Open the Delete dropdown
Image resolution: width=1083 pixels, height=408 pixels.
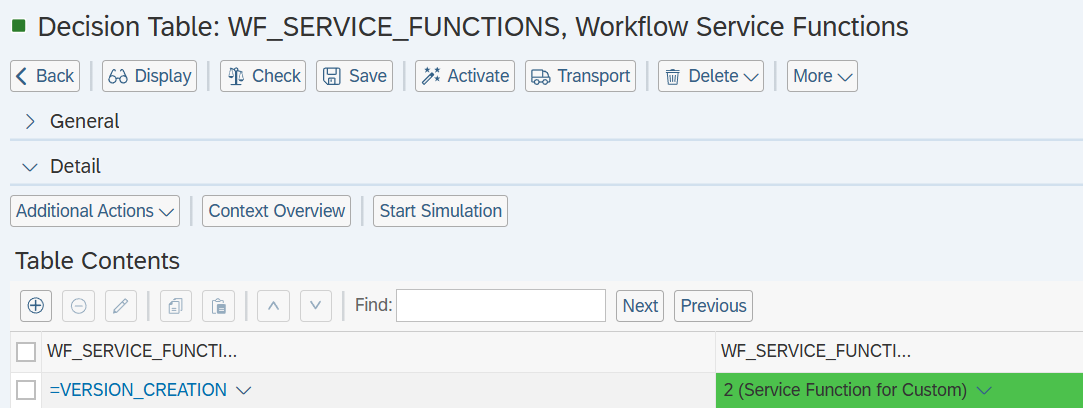click(710, 76)
